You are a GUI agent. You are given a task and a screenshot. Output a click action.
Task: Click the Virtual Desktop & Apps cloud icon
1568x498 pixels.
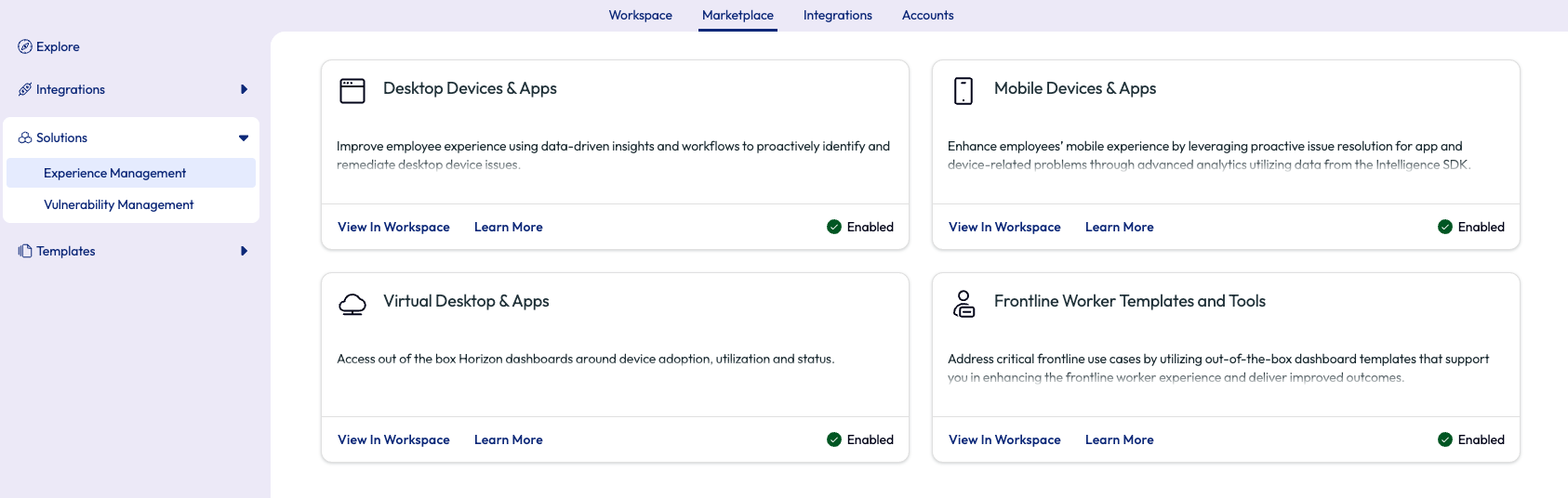click(352, 304)
